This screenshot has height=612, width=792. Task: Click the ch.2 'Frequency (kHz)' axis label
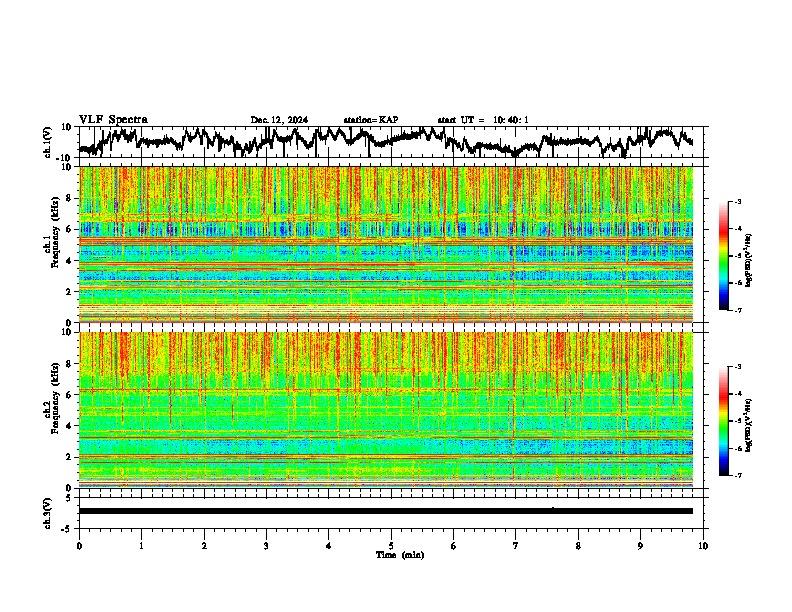55,398
